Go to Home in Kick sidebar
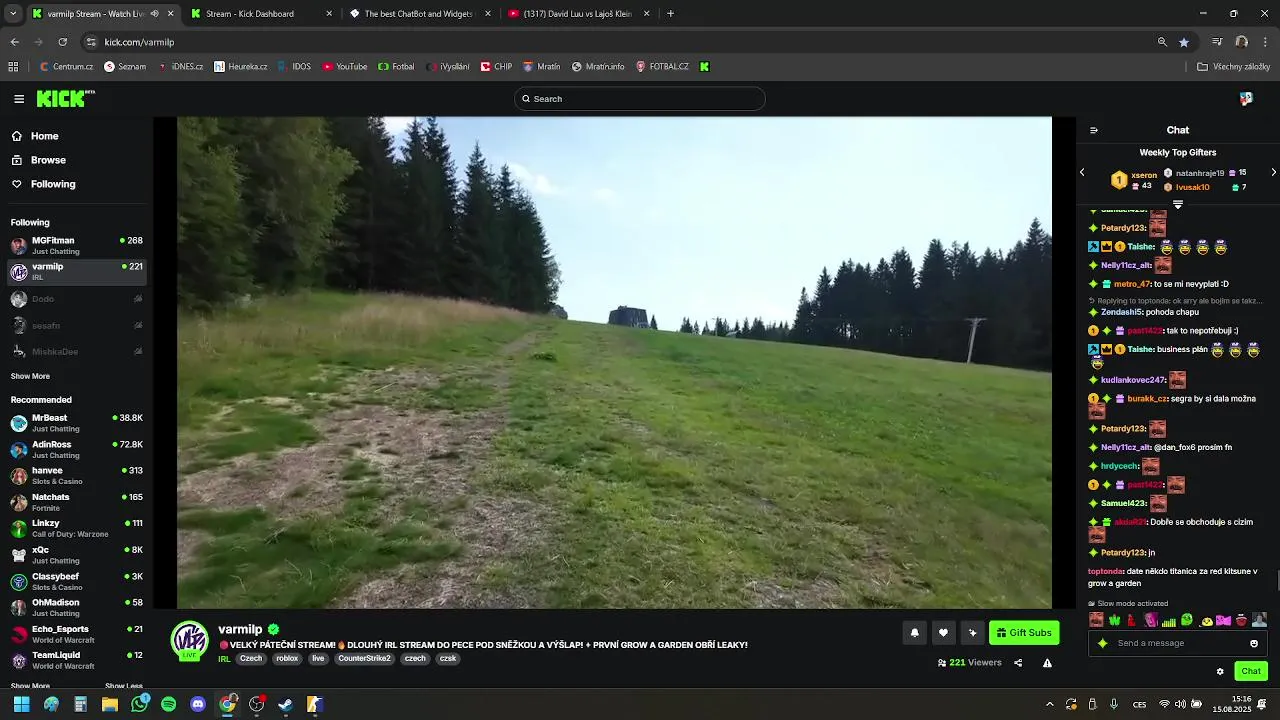 [x=35, y=136]
